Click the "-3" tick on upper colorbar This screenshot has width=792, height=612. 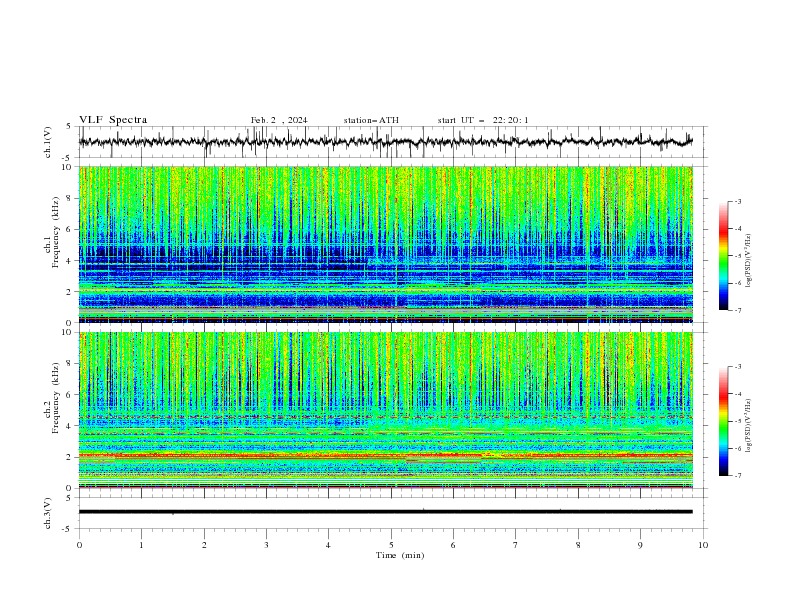pyautogui.click(x=737, y=201)
